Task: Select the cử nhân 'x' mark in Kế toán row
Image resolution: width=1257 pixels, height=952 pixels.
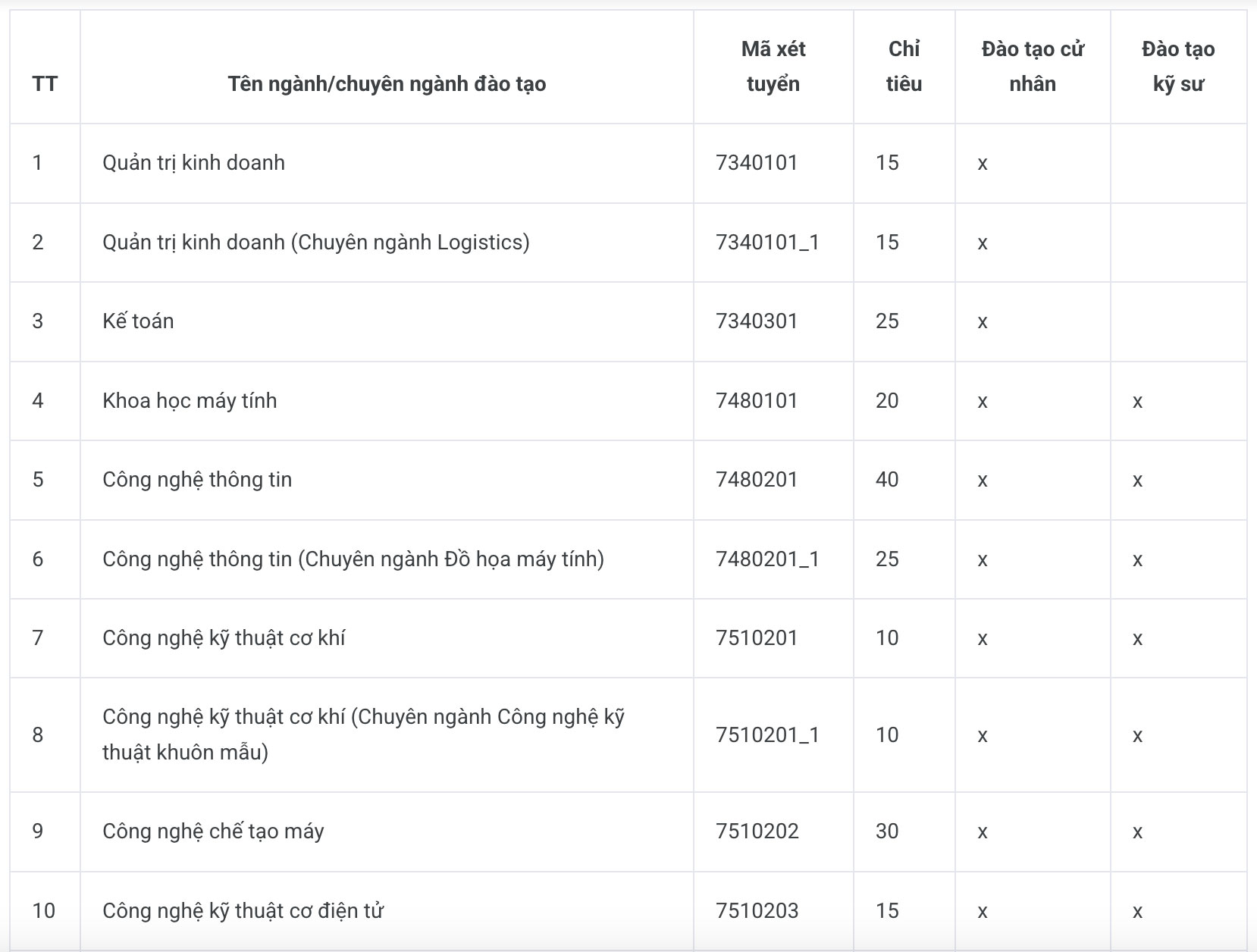Action: (x=983, y=323)
